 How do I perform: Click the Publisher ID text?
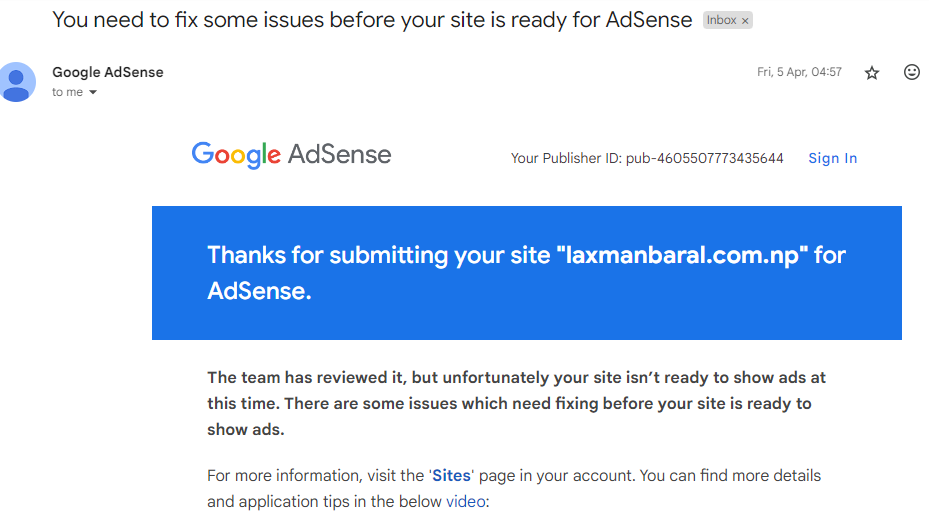click(646, 158)
